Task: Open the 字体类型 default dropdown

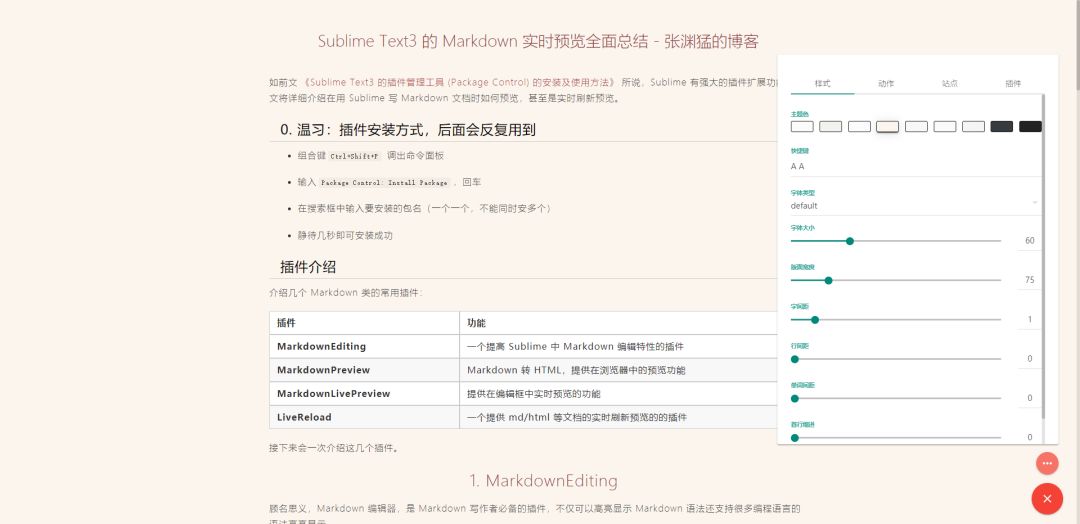Action: click(915, 205)
